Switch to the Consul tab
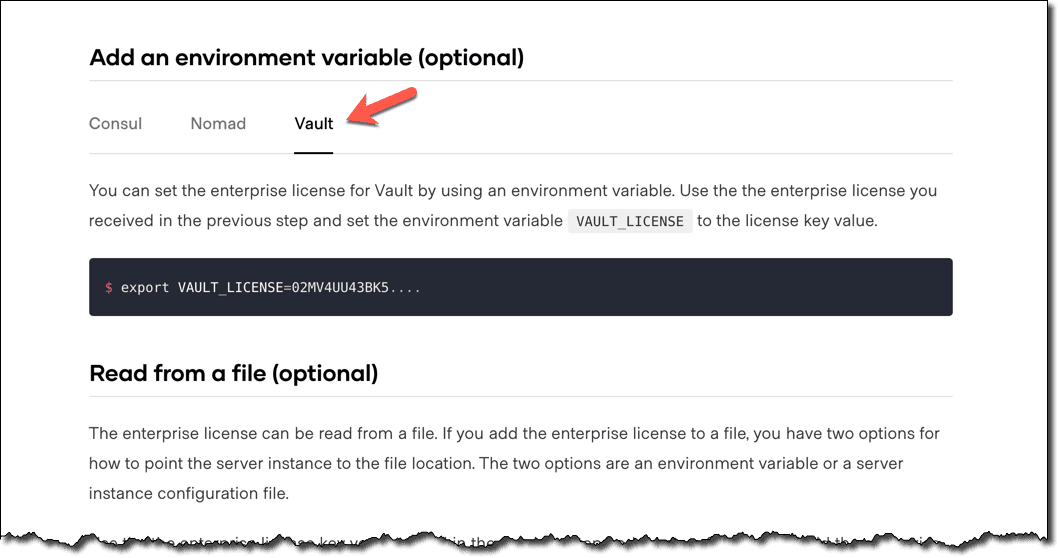 coord(115,124)
